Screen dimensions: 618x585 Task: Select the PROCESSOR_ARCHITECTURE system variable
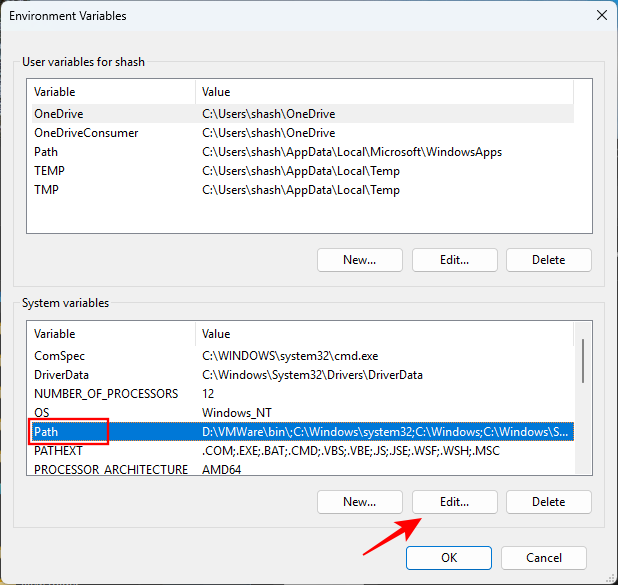pos(303,469)
